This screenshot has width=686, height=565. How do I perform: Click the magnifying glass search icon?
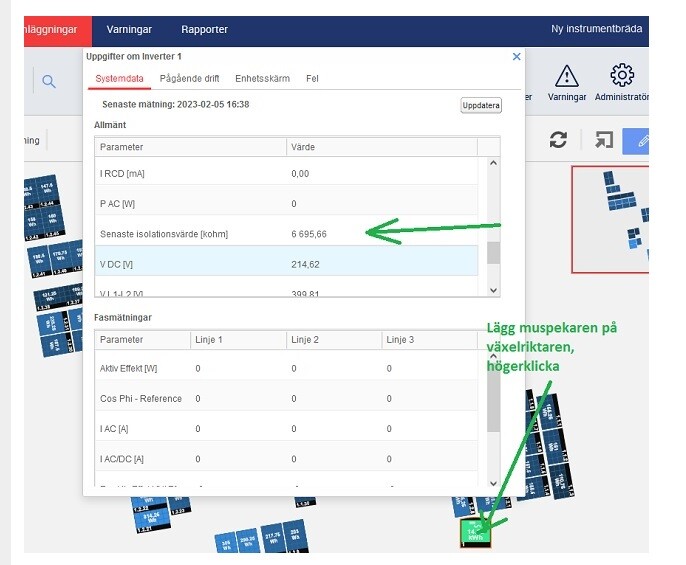pyautogui.click(x=49, y=81)
